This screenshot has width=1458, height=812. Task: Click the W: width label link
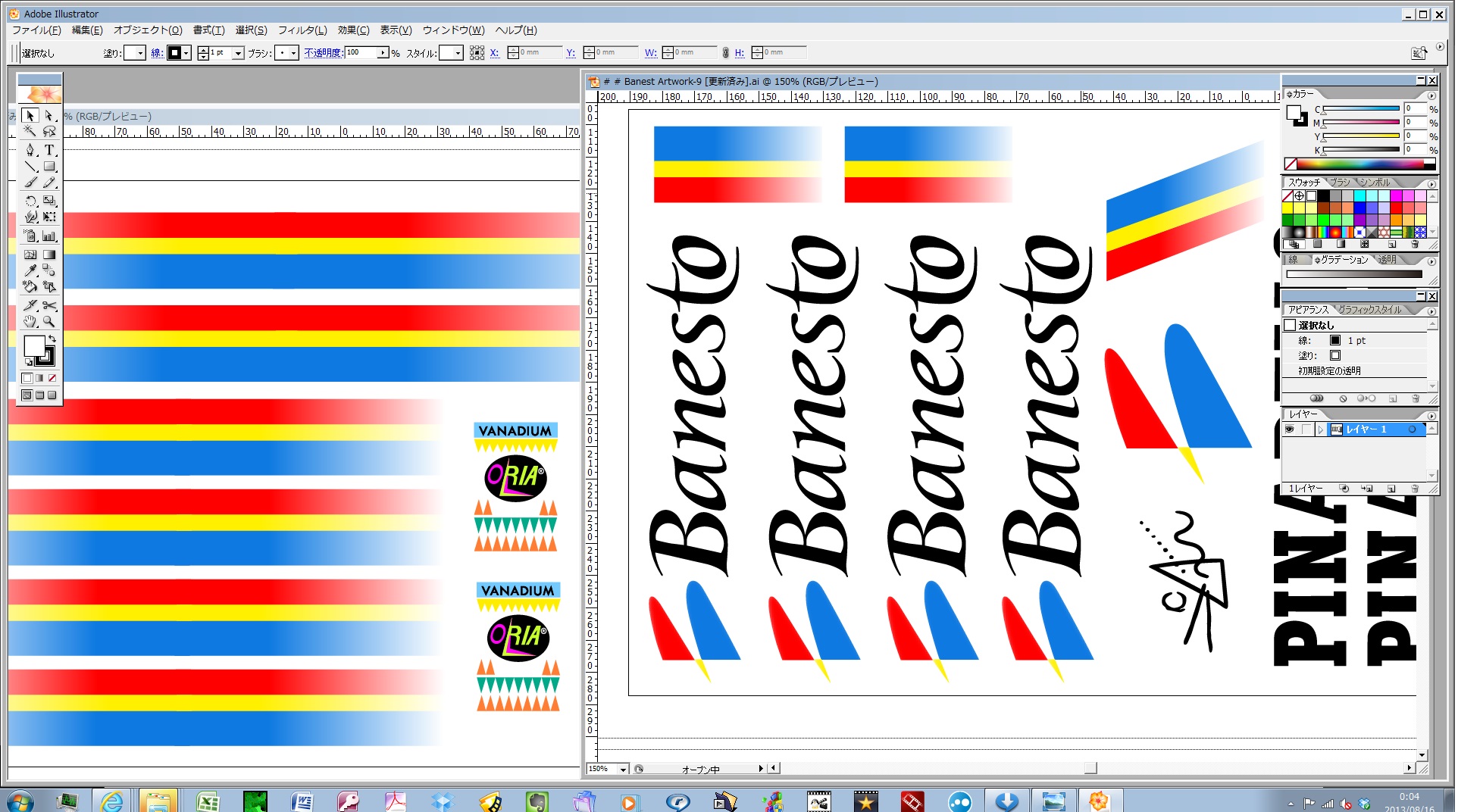tap(650, 53)
